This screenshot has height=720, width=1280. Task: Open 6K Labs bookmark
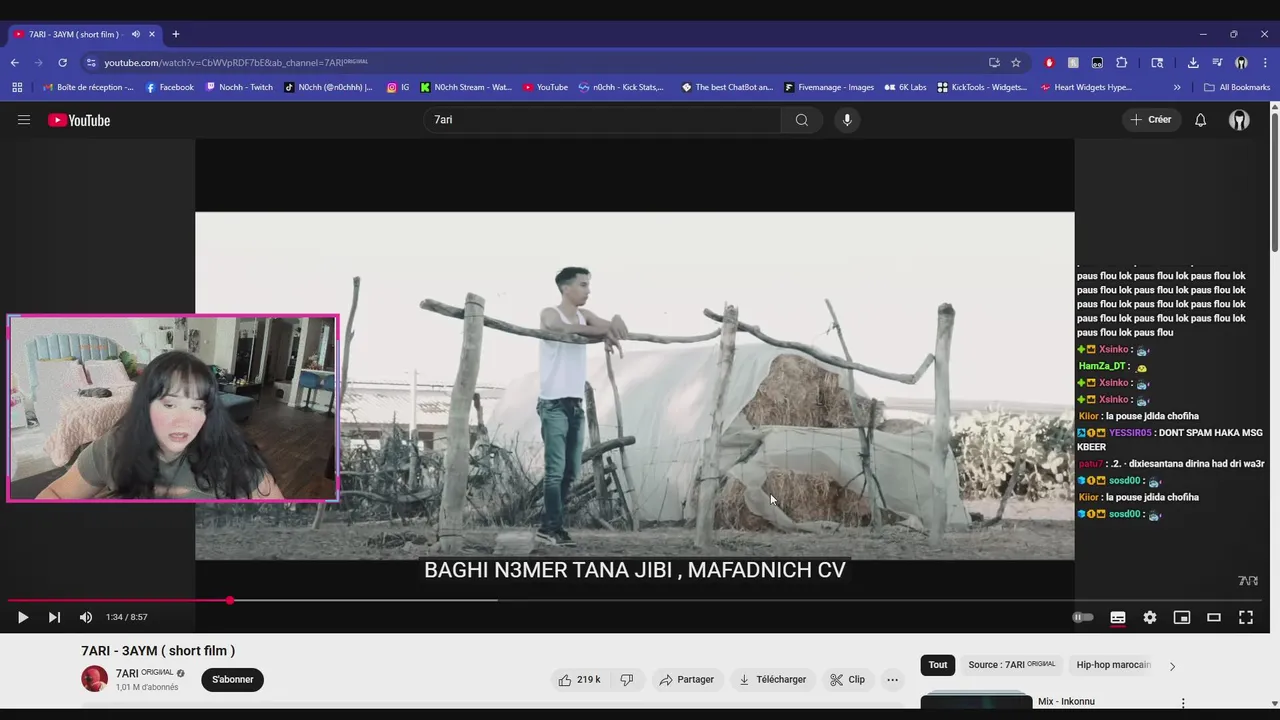coord(905,87)
